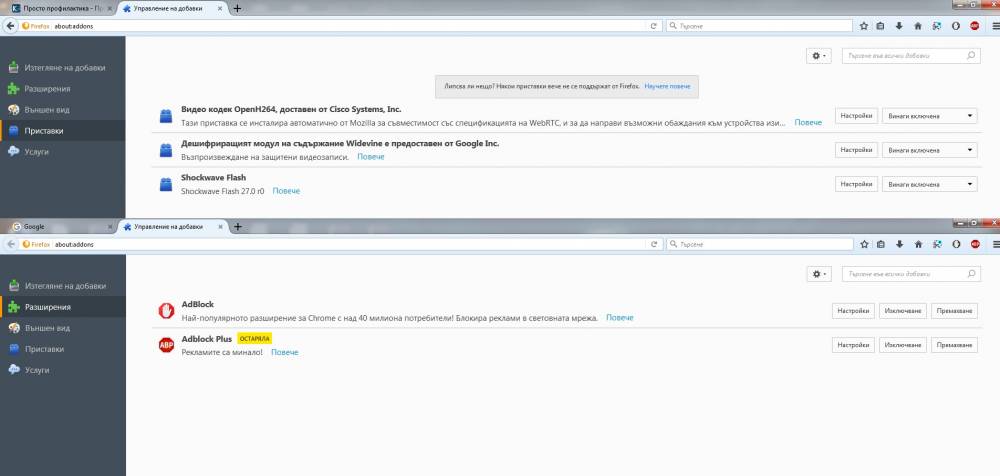The width and height of the screenshot is (1000, 476).
Task: Show bookmarks list in bottom window toolbar
Action: (x=881, y=244)
